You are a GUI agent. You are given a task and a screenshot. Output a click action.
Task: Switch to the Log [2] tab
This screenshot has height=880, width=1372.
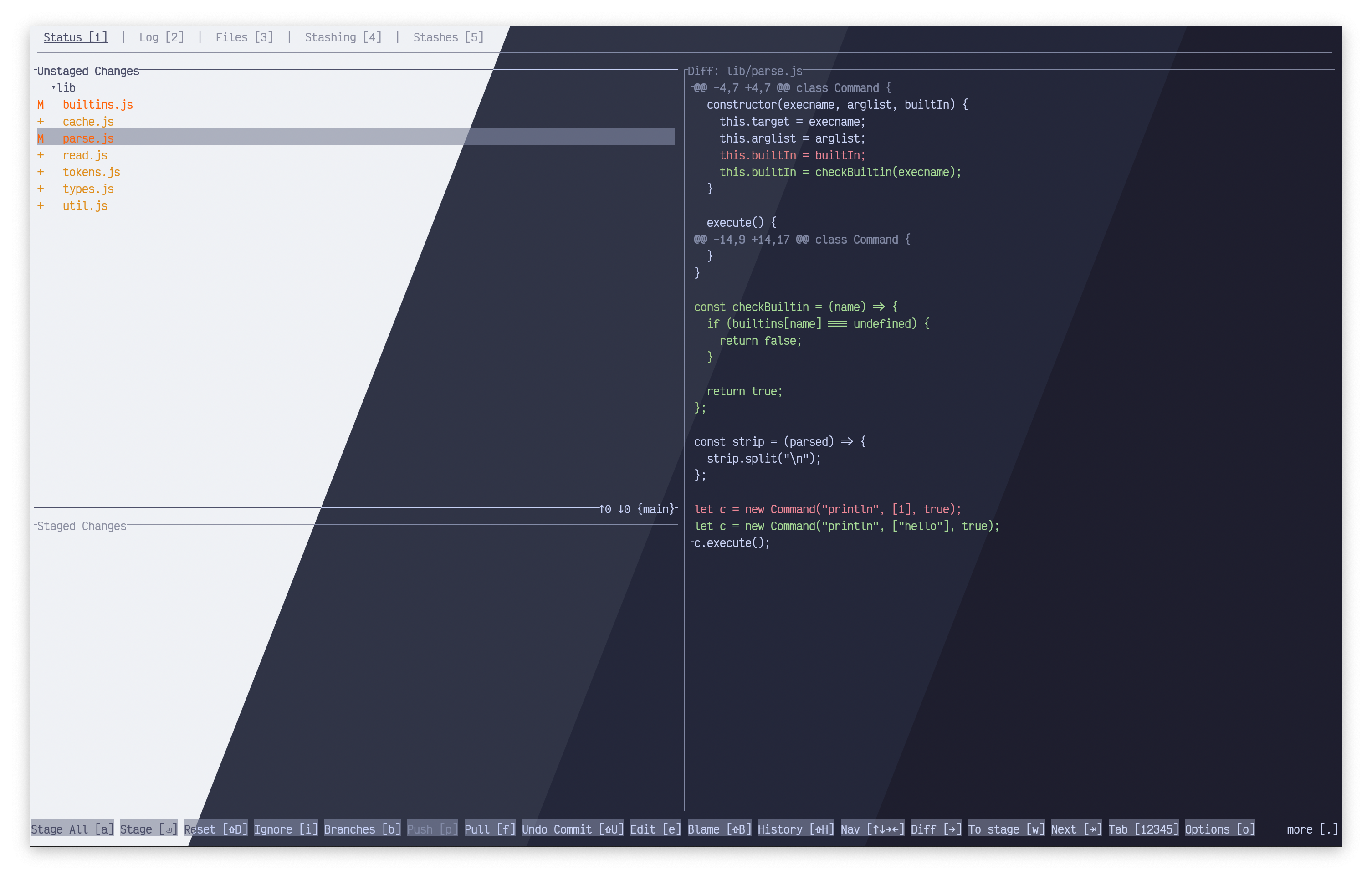click(161, 37)
